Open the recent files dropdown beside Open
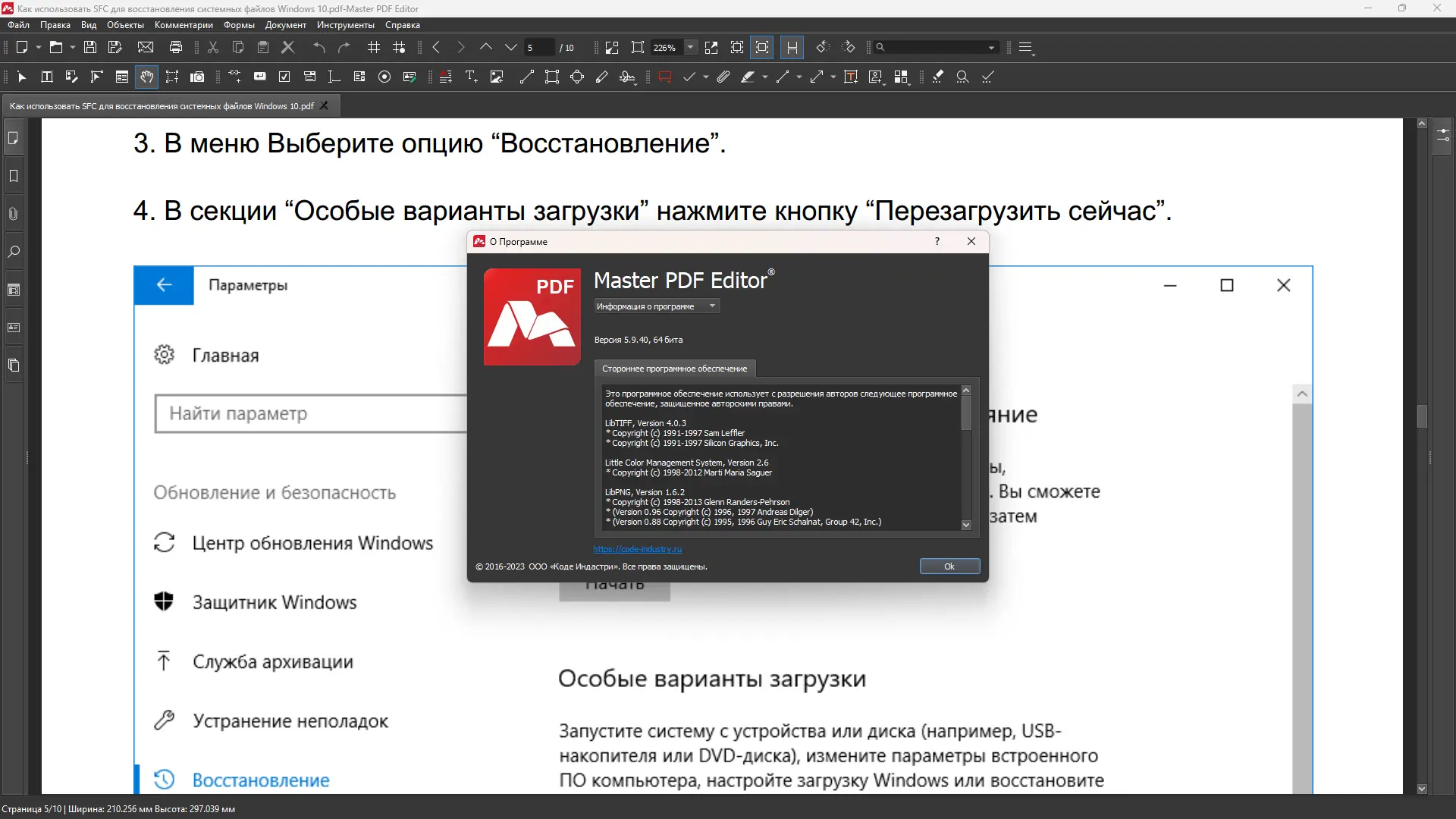This screenshot has width=1456, height=819. coord(71,47)
